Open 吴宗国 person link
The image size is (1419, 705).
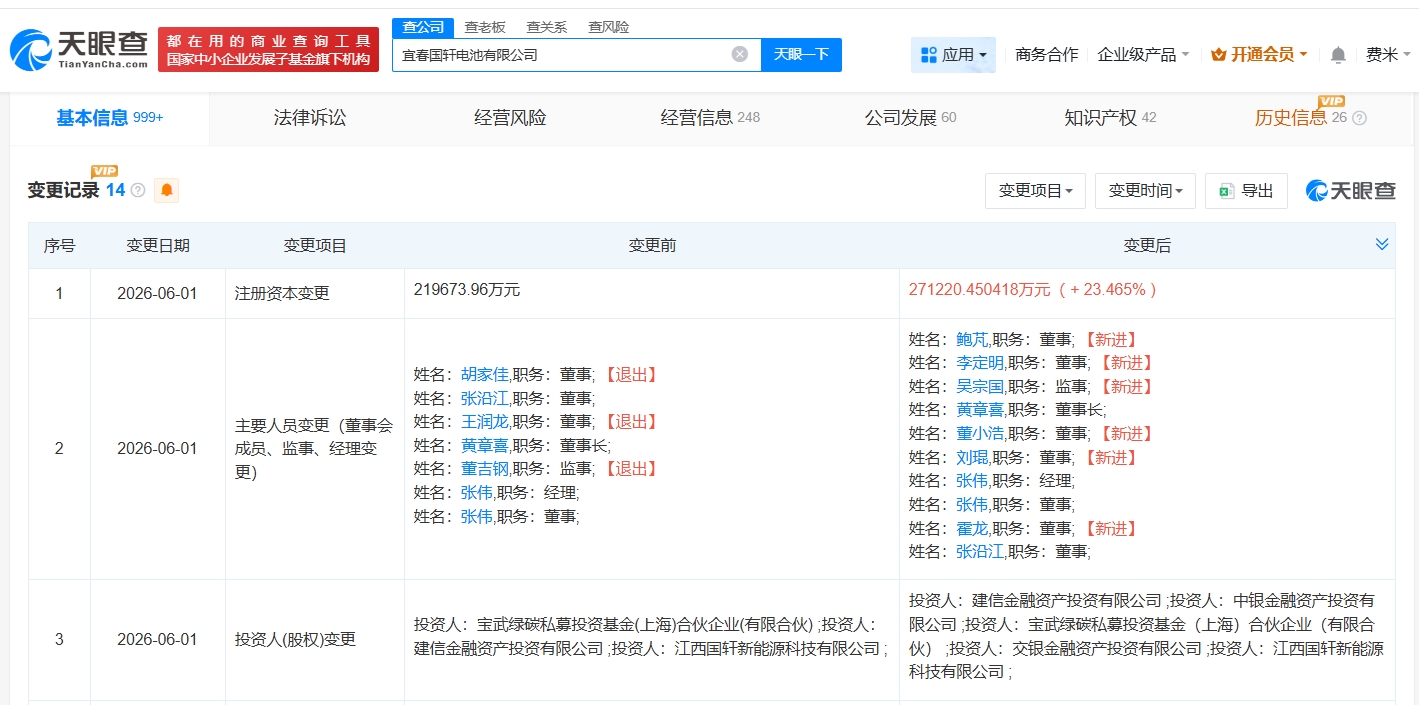click(x=979, y=387)
